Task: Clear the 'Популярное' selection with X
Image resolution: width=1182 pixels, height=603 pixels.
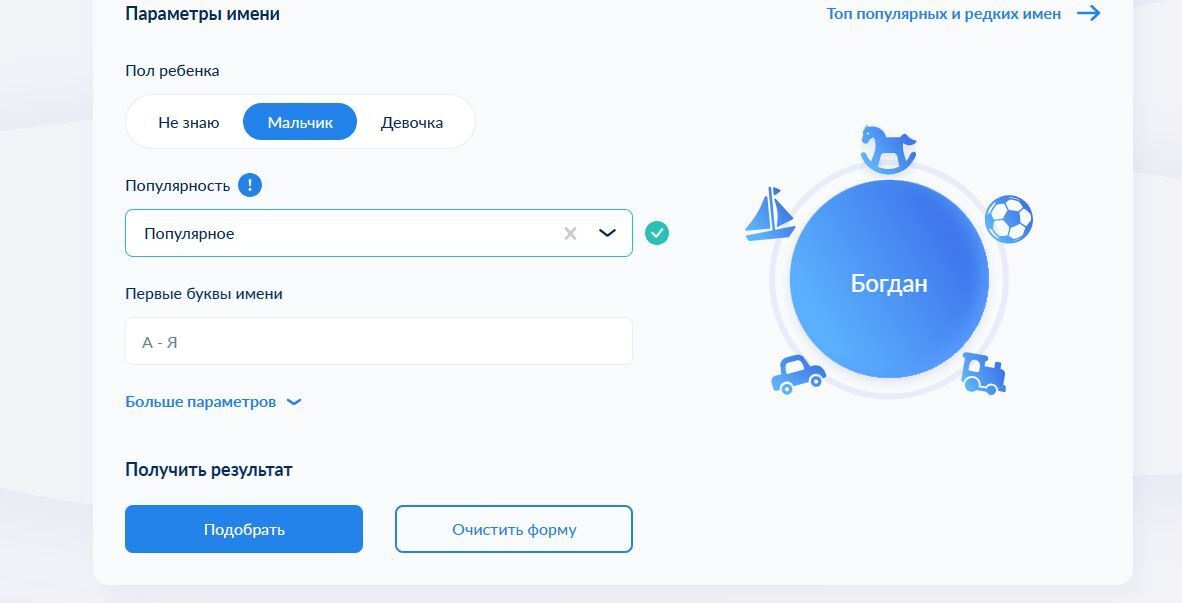Action: tap(570, 234)
